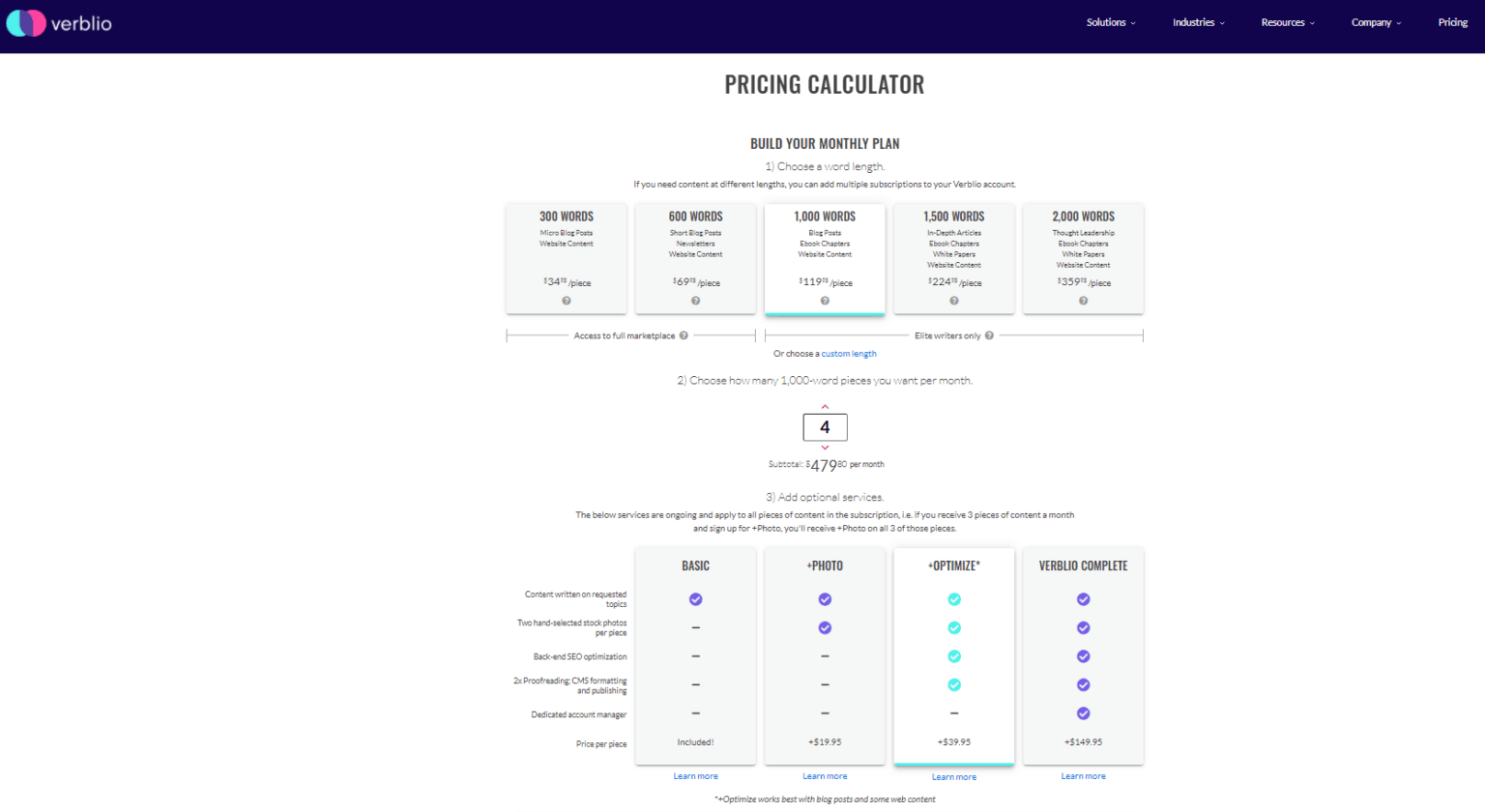This screenshot has width=1485, height=812.
Task: Select the 300 Words plan card
Action: point(567,251)
